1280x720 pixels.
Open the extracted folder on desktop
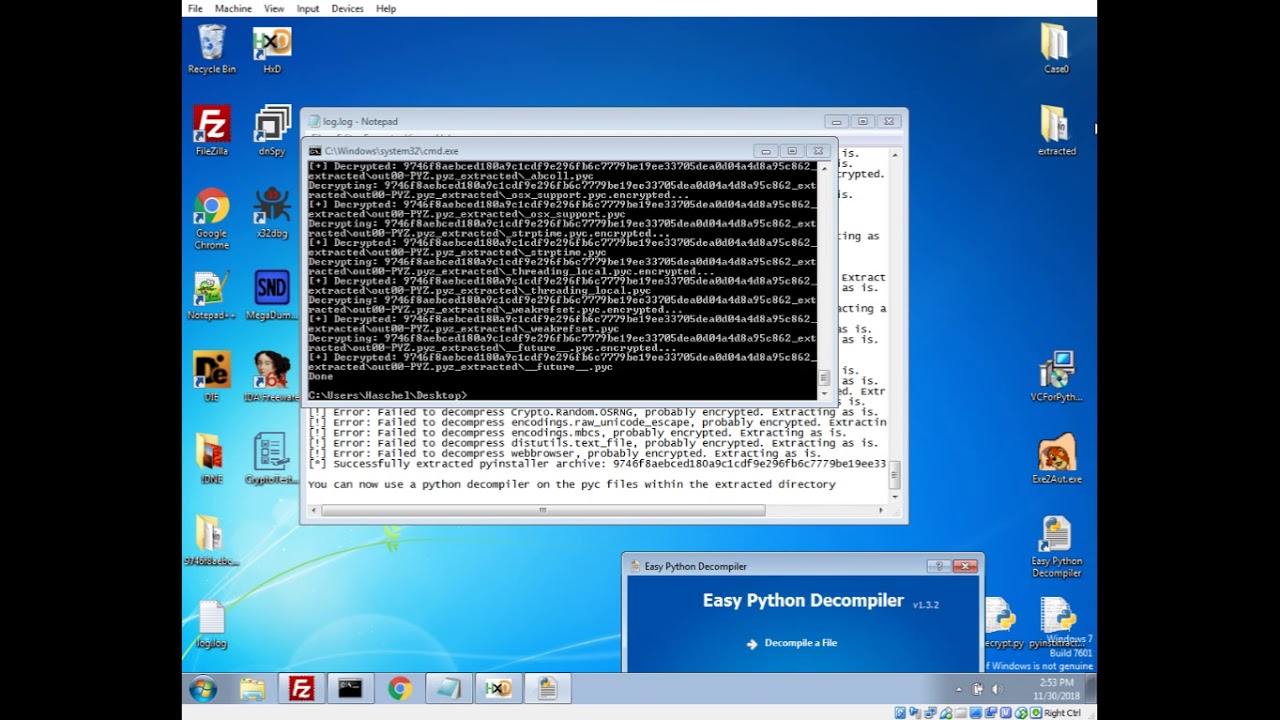(1056, 132)
